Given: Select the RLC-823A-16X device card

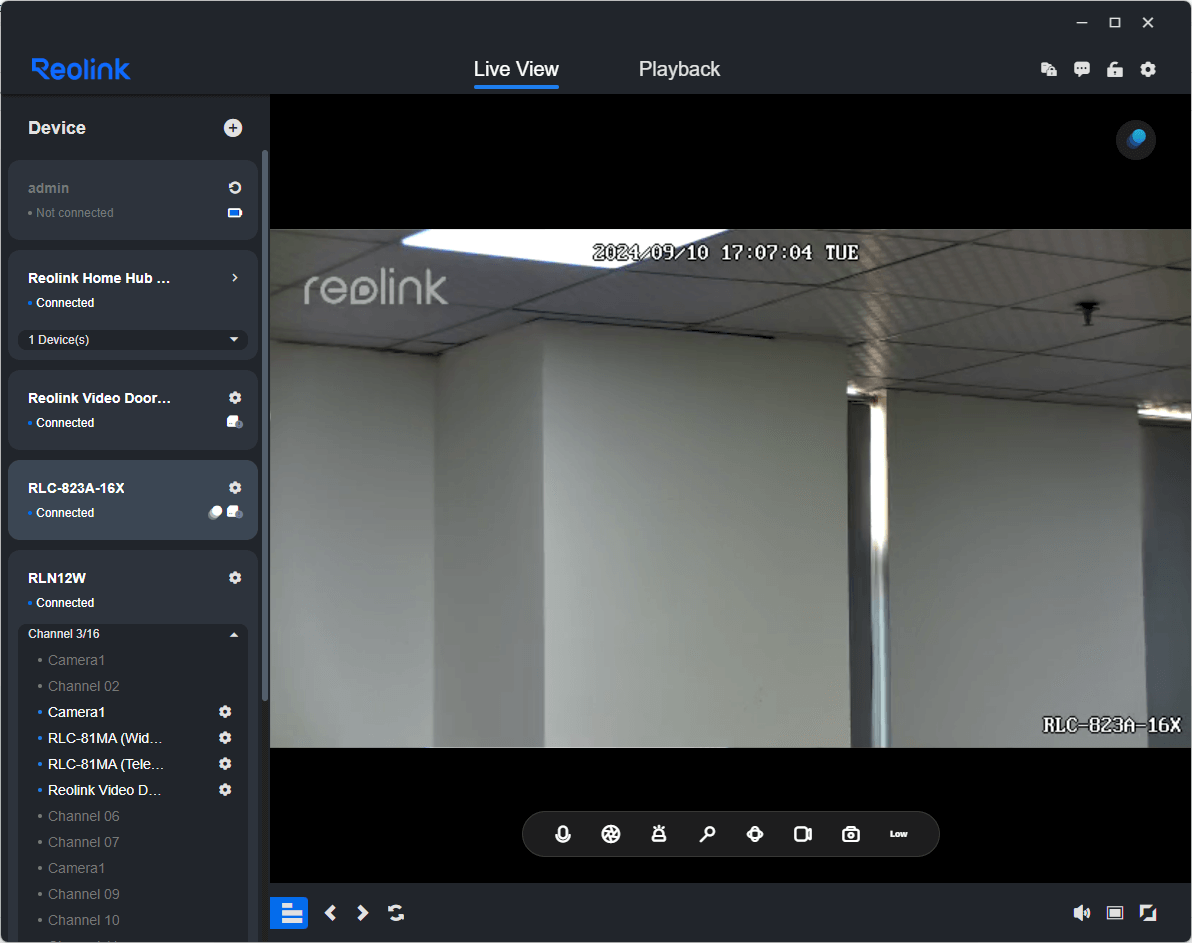Looking at the screenshot, I should 133,500.
